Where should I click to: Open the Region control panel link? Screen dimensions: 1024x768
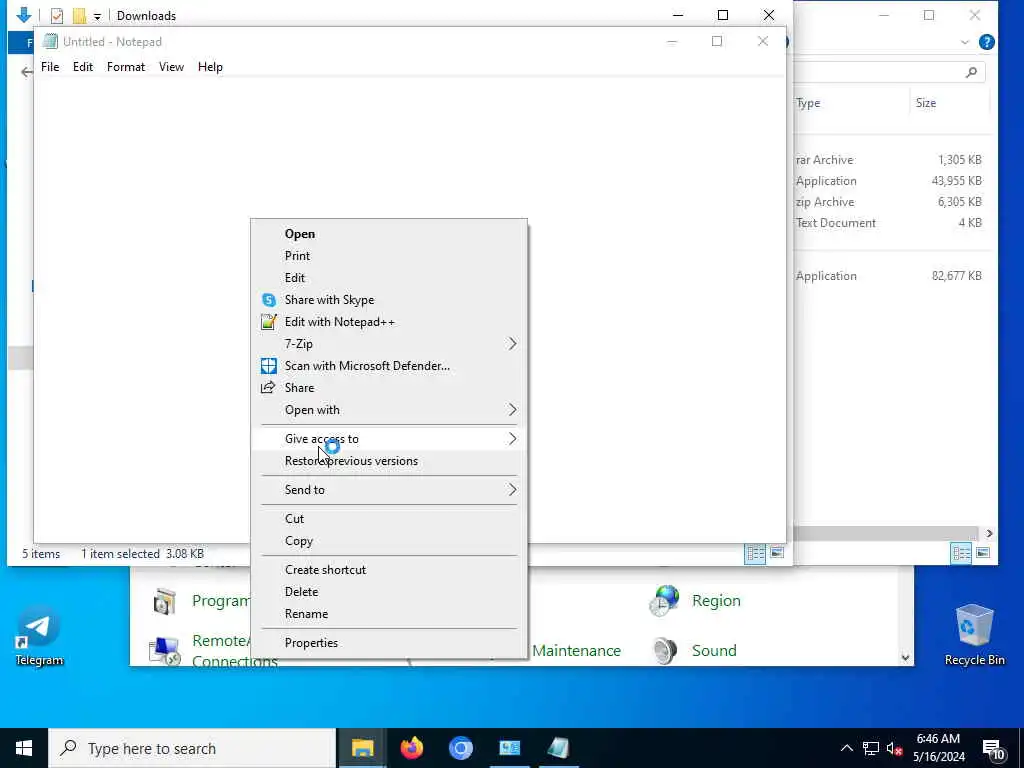coord(716,601)
